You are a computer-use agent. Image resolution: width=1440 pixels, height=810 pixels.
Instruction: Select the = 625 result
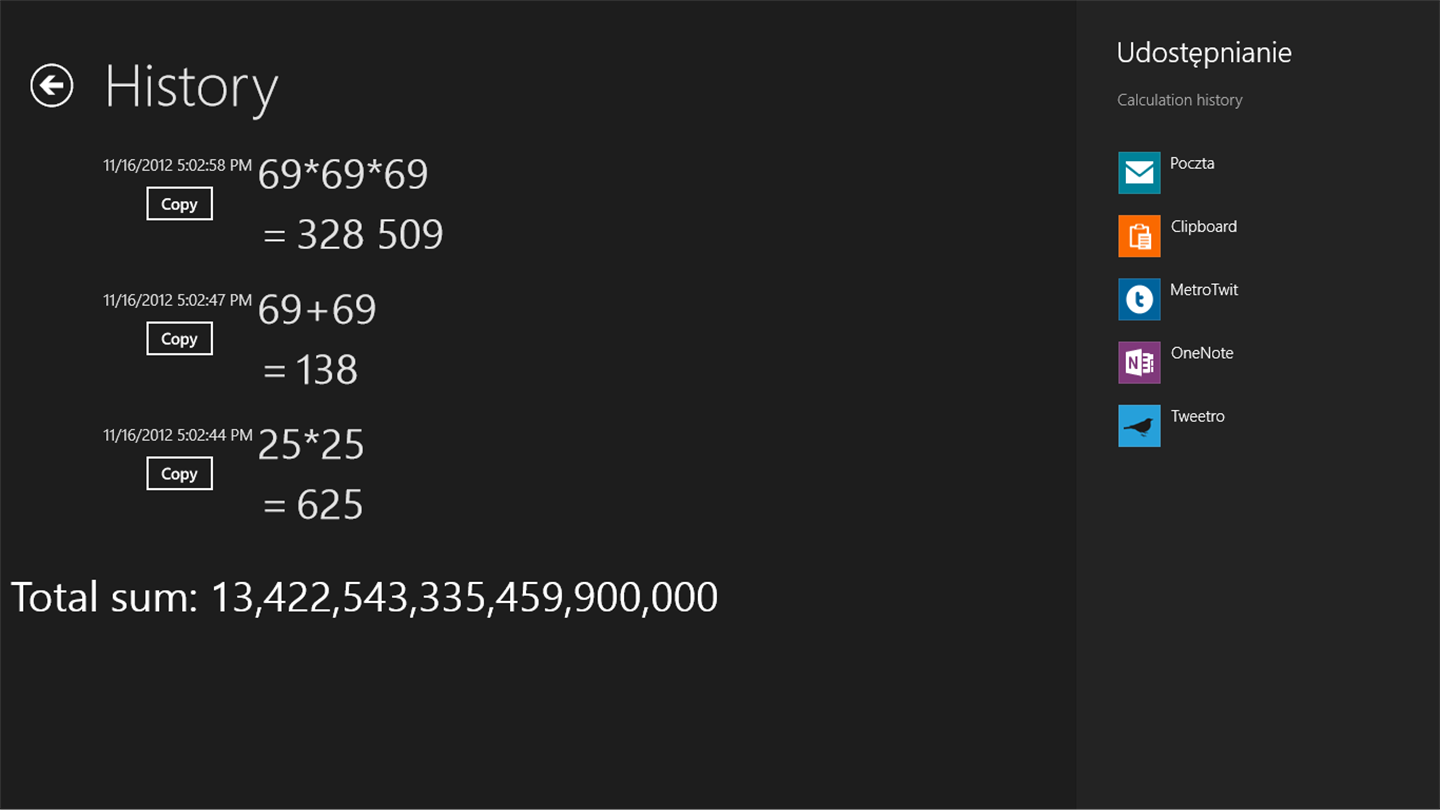(313, 506)
